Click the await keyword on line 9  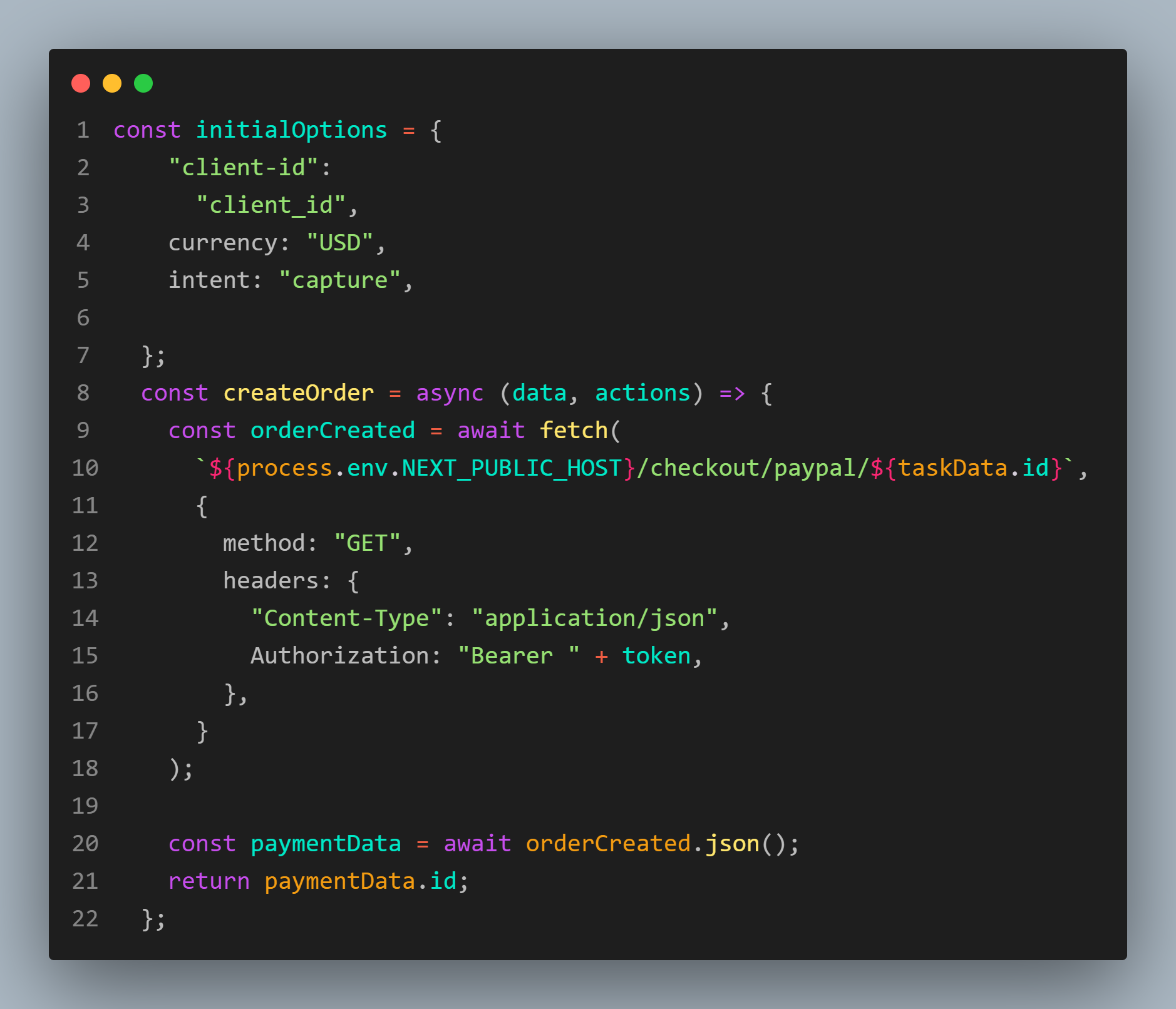pos(491,431)
